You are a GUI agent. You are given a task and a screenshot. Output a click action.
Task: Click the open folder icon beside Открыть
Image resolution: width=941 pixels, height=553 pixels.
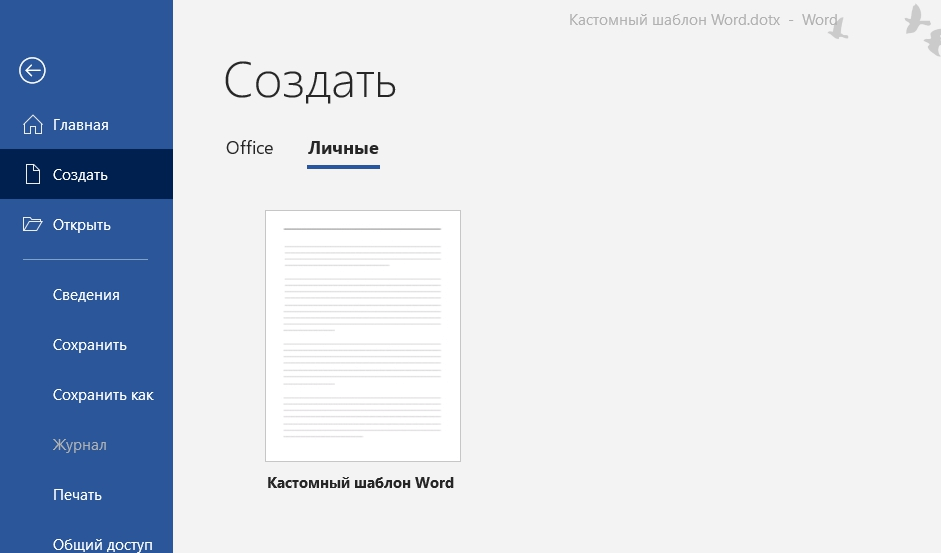32,225
